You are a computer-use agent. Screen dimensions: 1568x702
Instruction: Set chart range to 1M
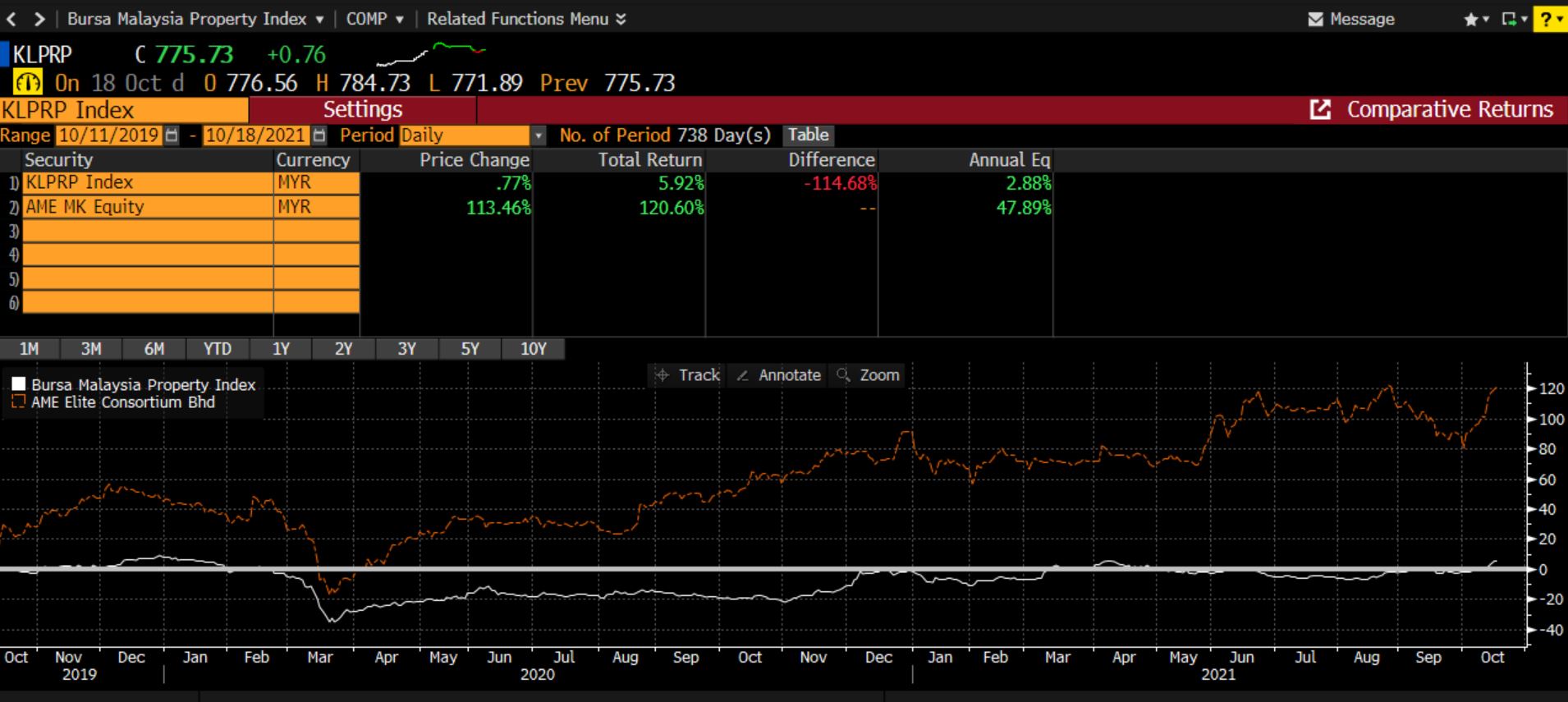(x=30, y=349)
